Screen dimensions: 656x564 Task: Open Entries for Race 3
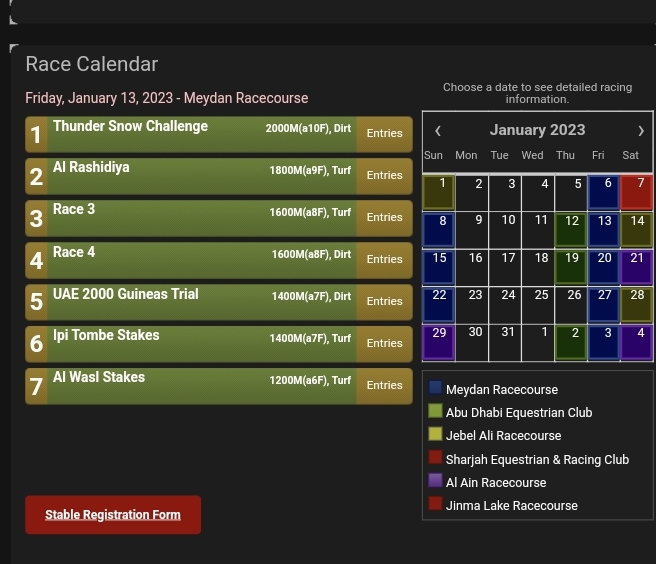point(384,218)
